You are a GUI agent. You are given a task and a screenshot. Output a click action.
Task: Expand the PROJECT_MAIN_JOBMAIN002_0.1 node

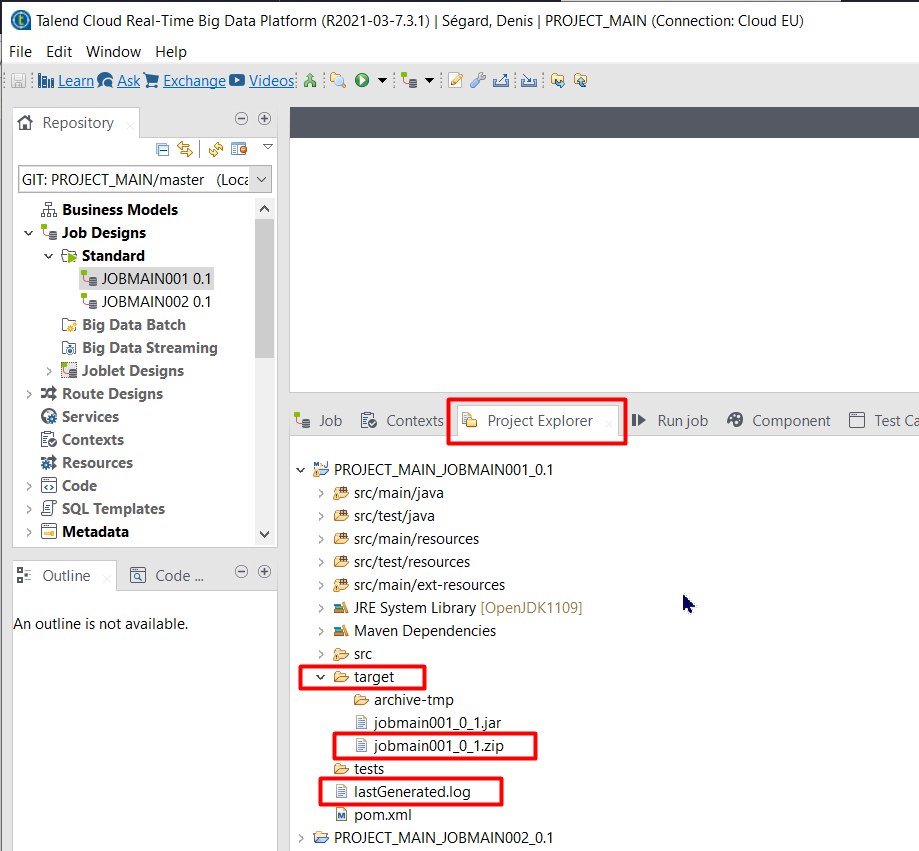pos(302,837)
